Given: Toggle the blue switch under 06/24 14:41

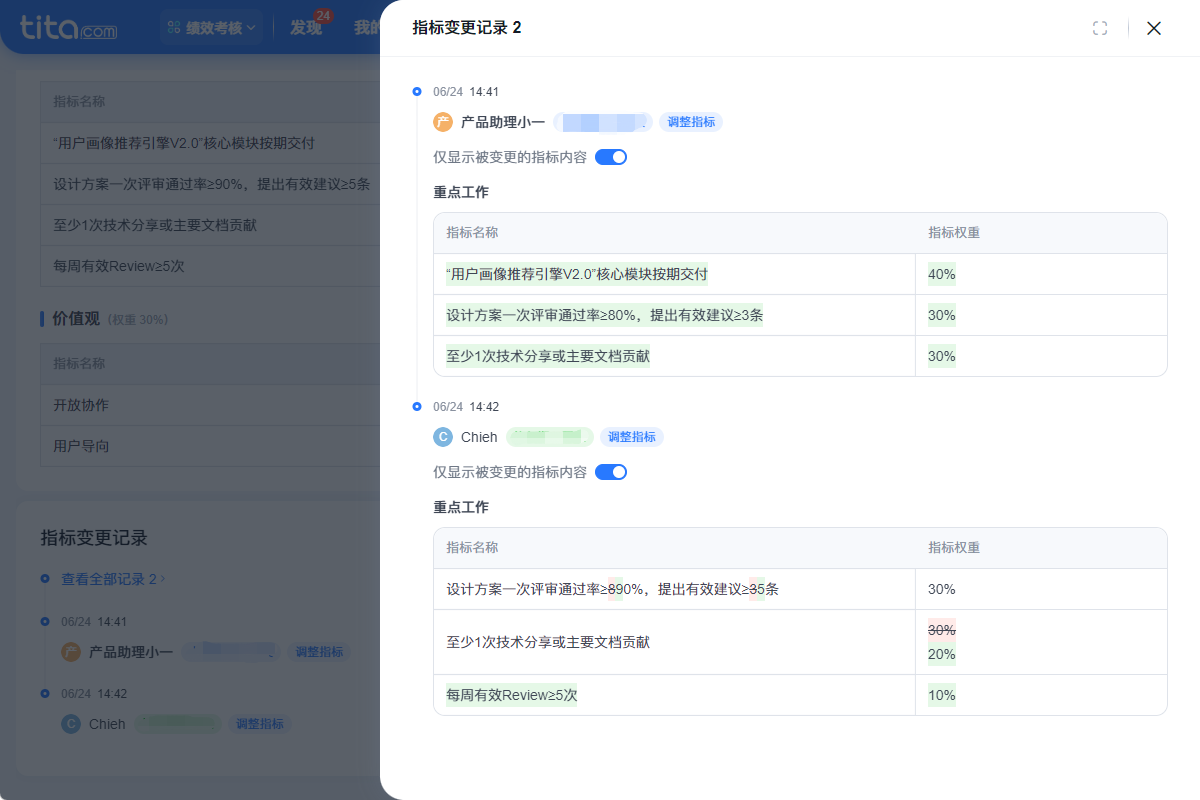Looking at the screenshot, I should click(611, 157).
